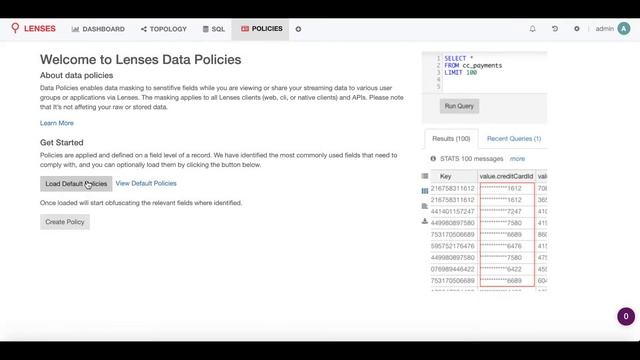Select masked card cell ending 6476

[507, 246]
